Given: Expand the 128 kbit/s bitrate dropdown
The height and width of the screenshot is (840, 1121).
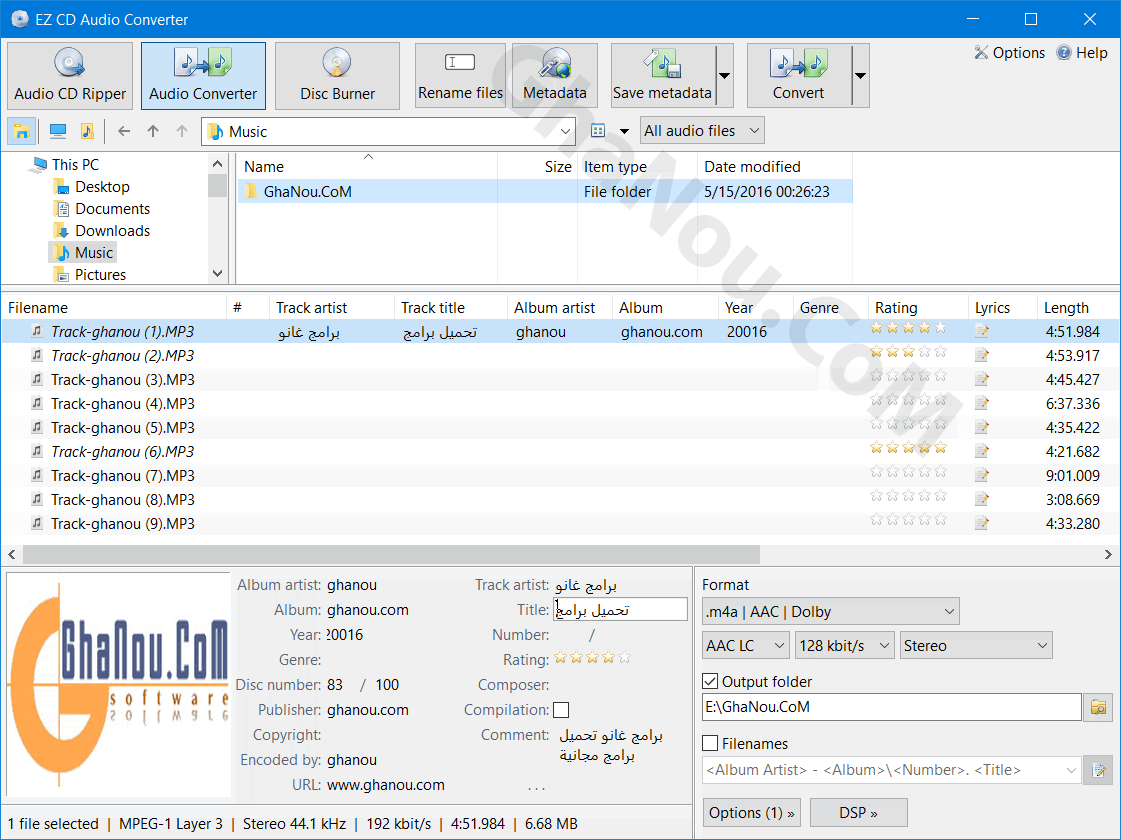Looking at the screenshot, I should (x=844, y=646).
